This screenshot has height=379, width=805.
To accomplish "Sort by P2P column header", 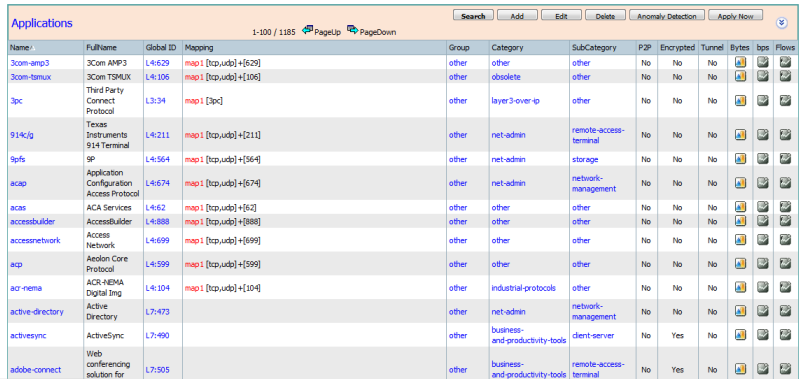I will tap(645, 47).
